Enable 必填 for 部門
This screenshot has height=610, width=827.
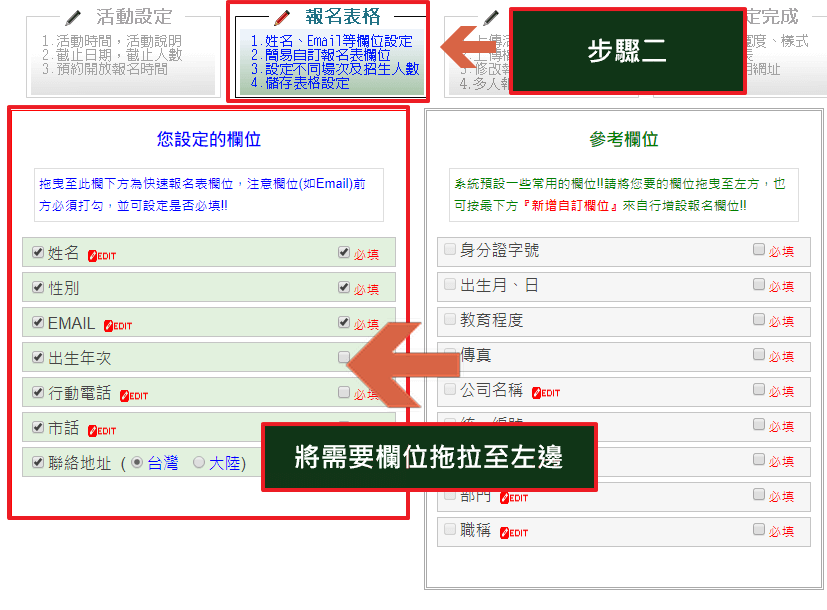click(758, 494)
